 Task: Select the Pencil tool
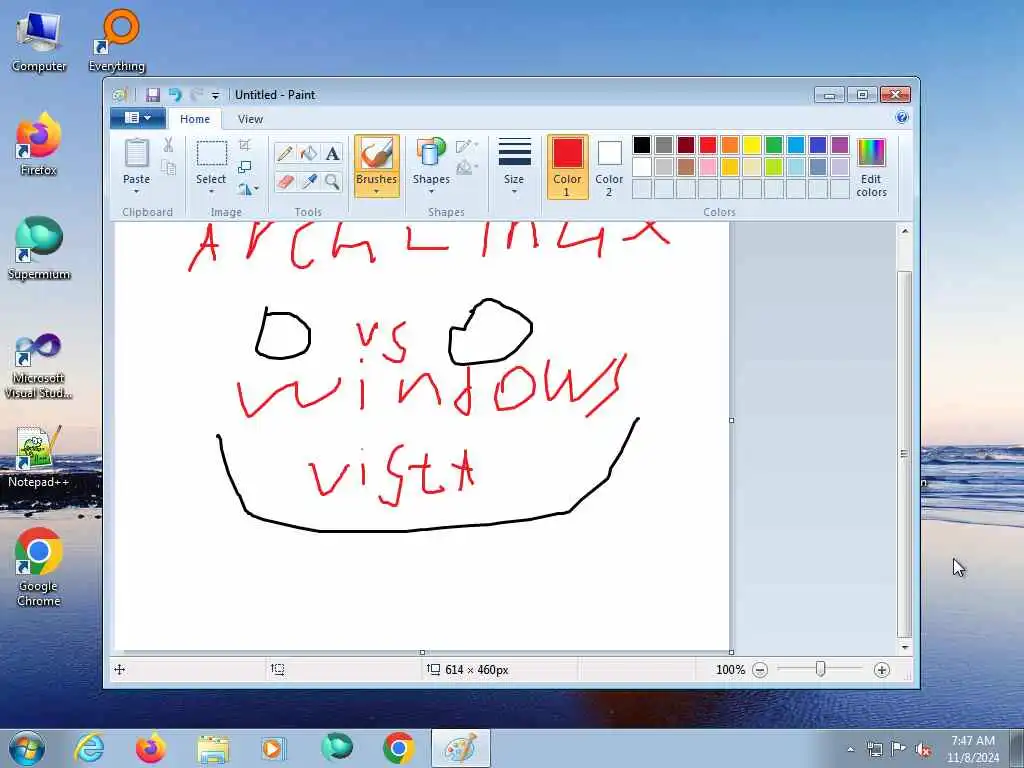point(285,153)
